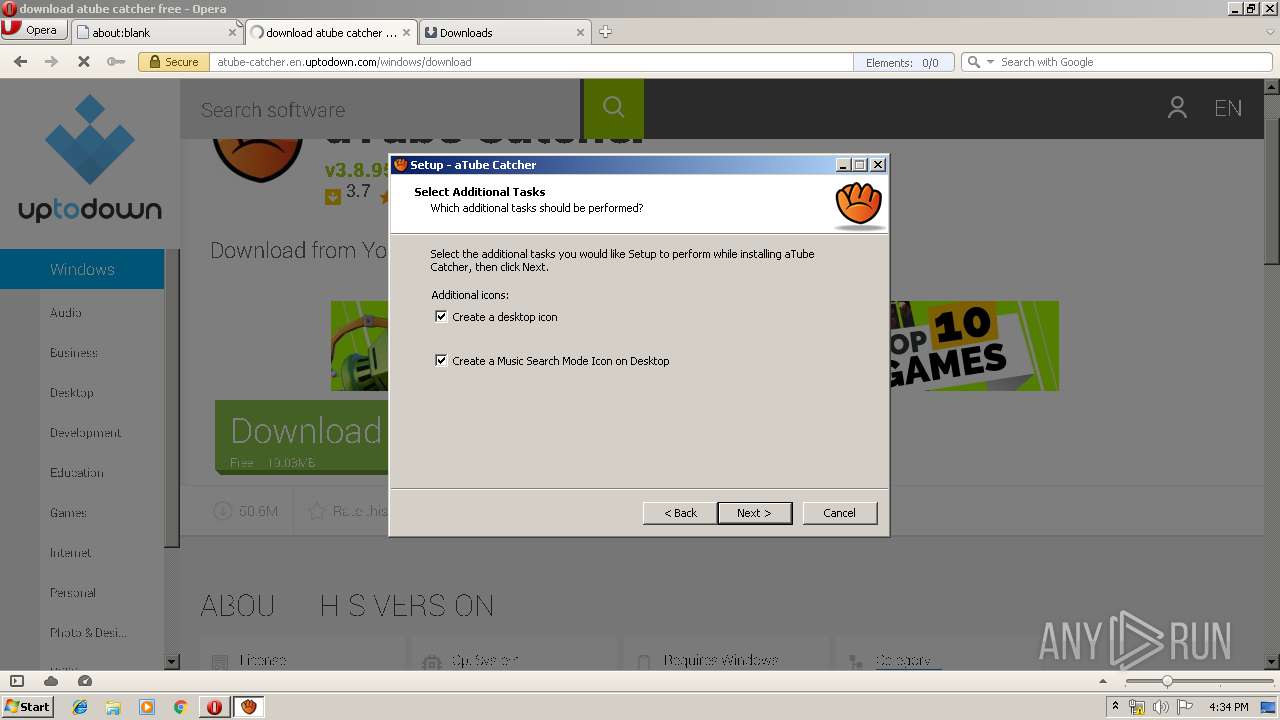
Task: Go back in Opera browser history
Action: (20, 62)
